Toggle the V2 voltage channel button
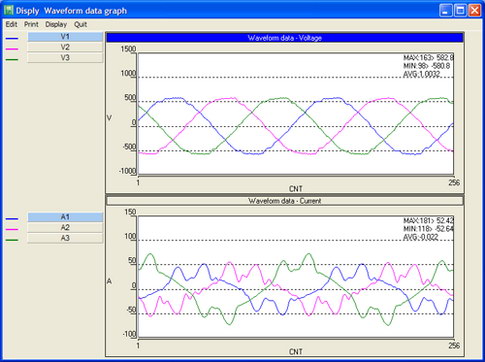Screen dimensions: 485x362 tap(65, 47)
